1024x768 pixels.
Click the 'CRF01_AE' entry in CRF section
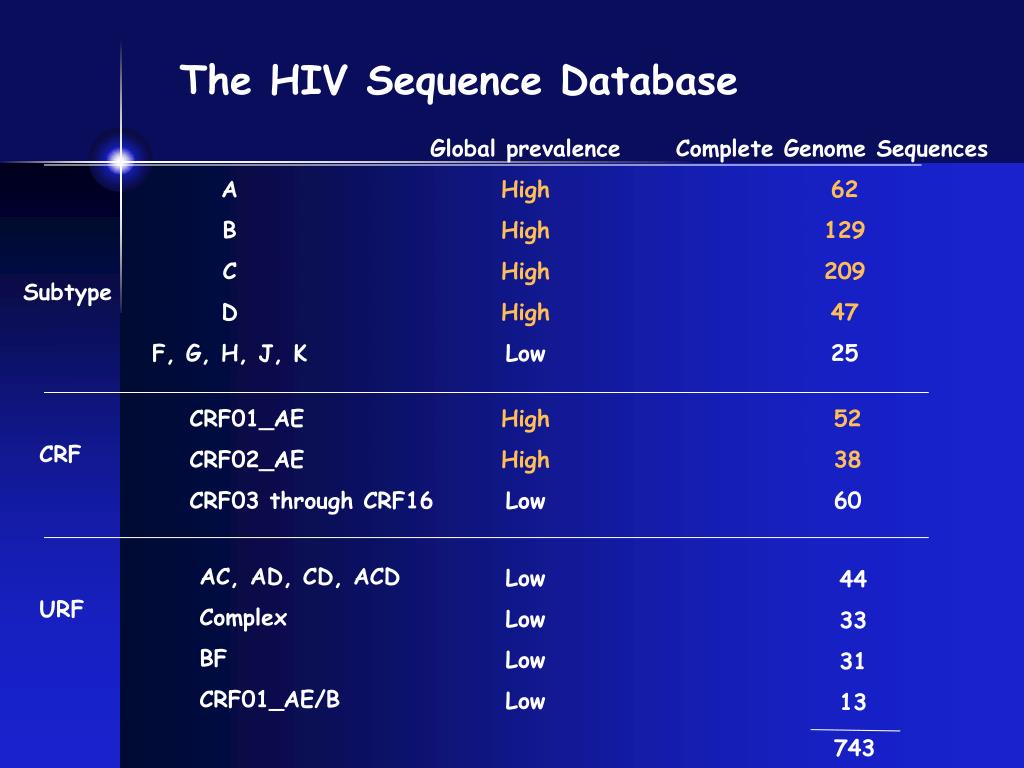click(246, 419)
